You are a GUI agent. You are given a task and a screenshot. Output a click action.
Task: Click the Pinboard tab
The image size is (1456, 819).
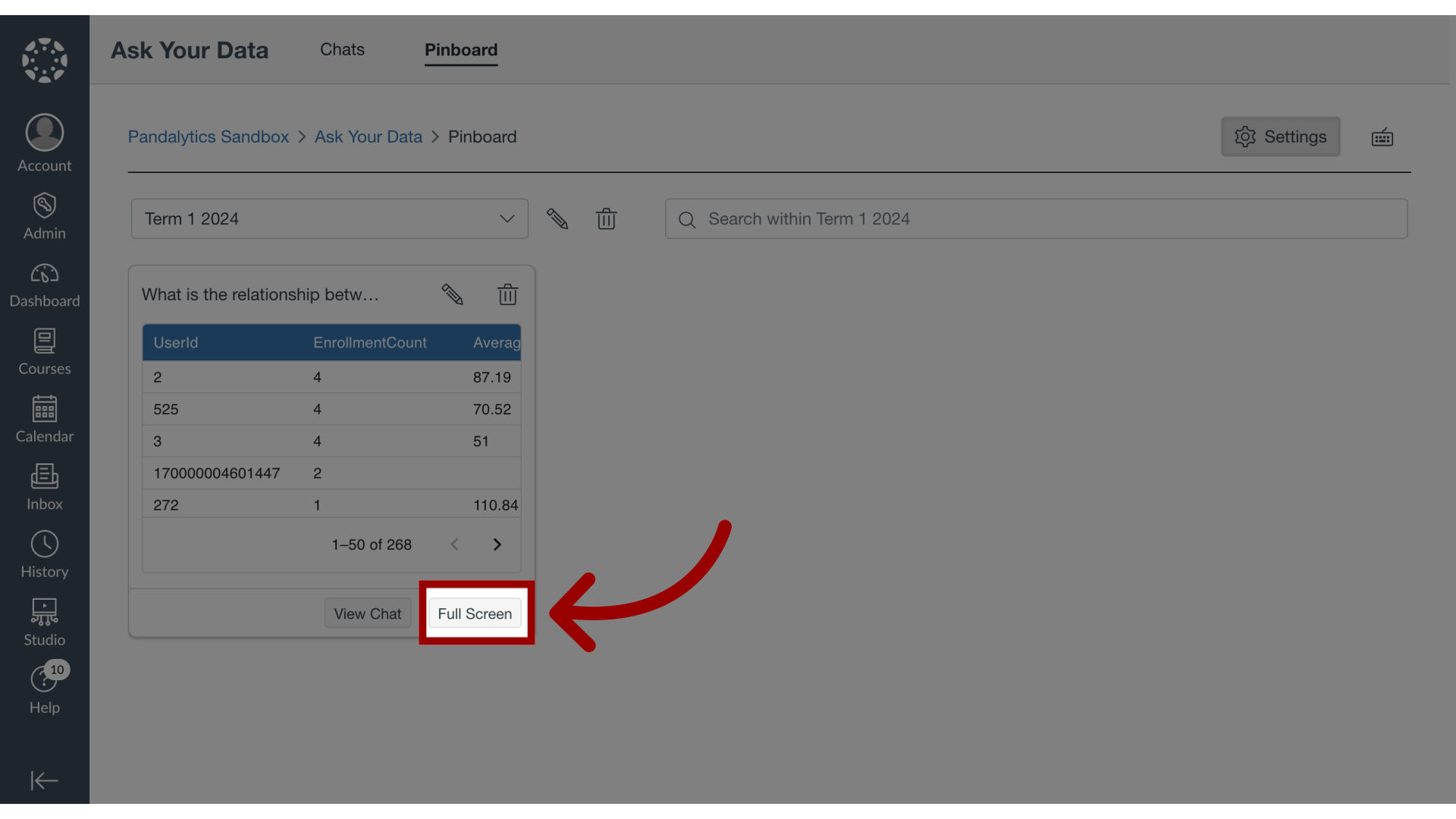point(460,49)
